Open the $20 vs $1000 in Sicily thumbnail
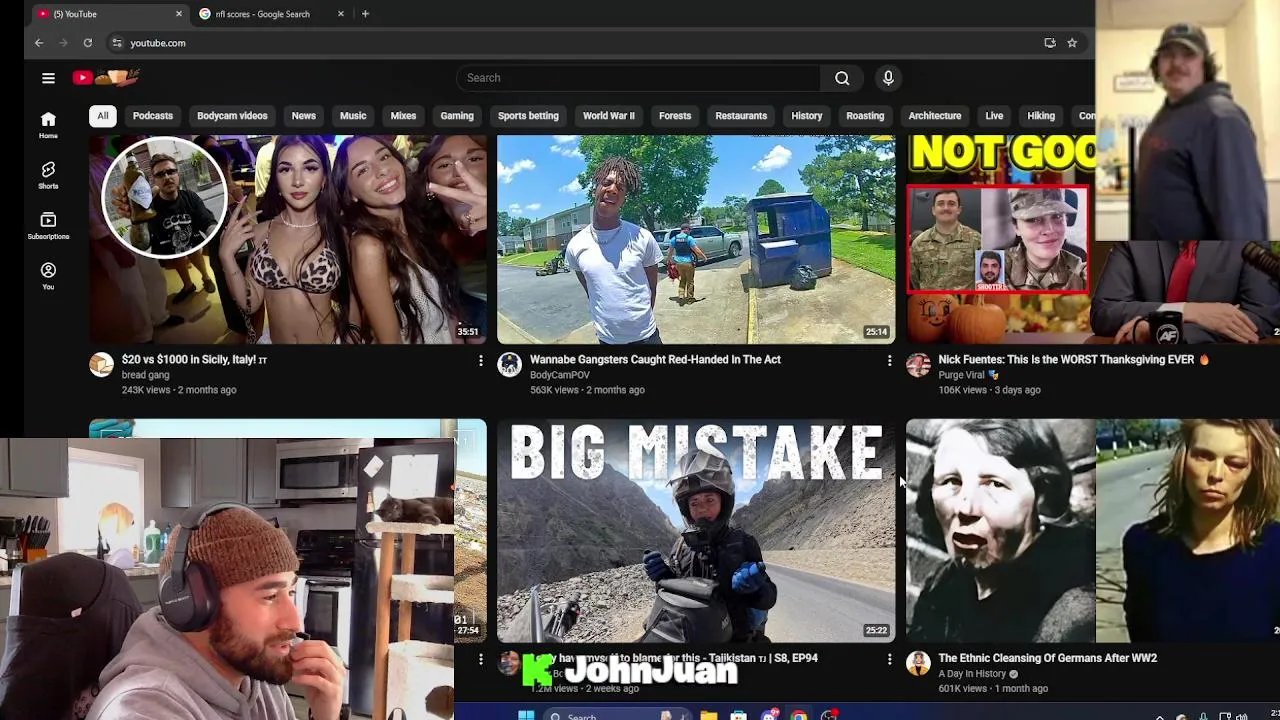Screen dimensions: 1280x720 [x=288, y=239]
